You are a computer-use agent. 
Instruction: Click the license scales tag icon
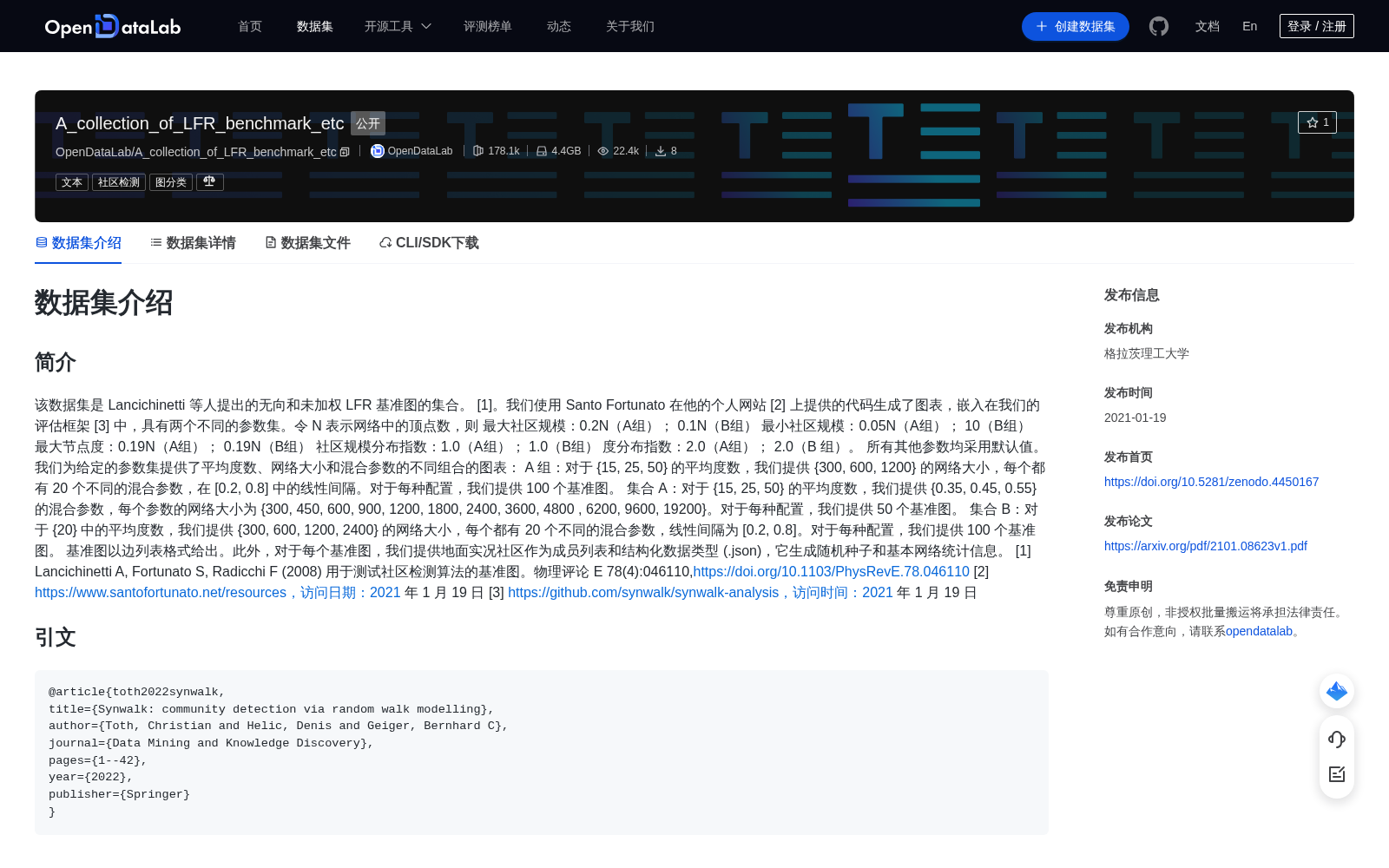(209, 181)
